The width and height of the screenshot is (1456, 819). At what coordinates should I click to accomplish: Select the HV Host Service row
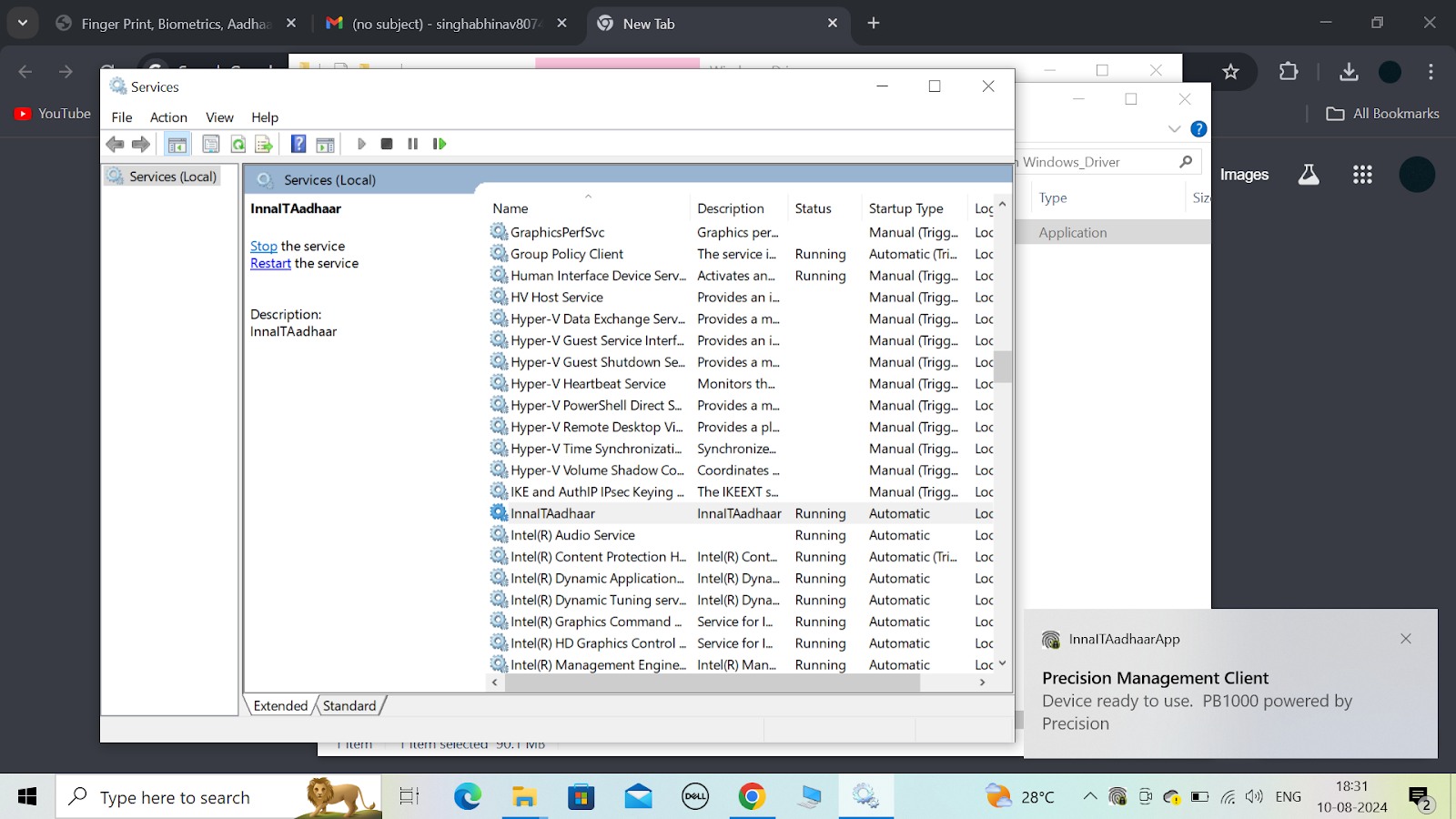click(x=741, y=298)
